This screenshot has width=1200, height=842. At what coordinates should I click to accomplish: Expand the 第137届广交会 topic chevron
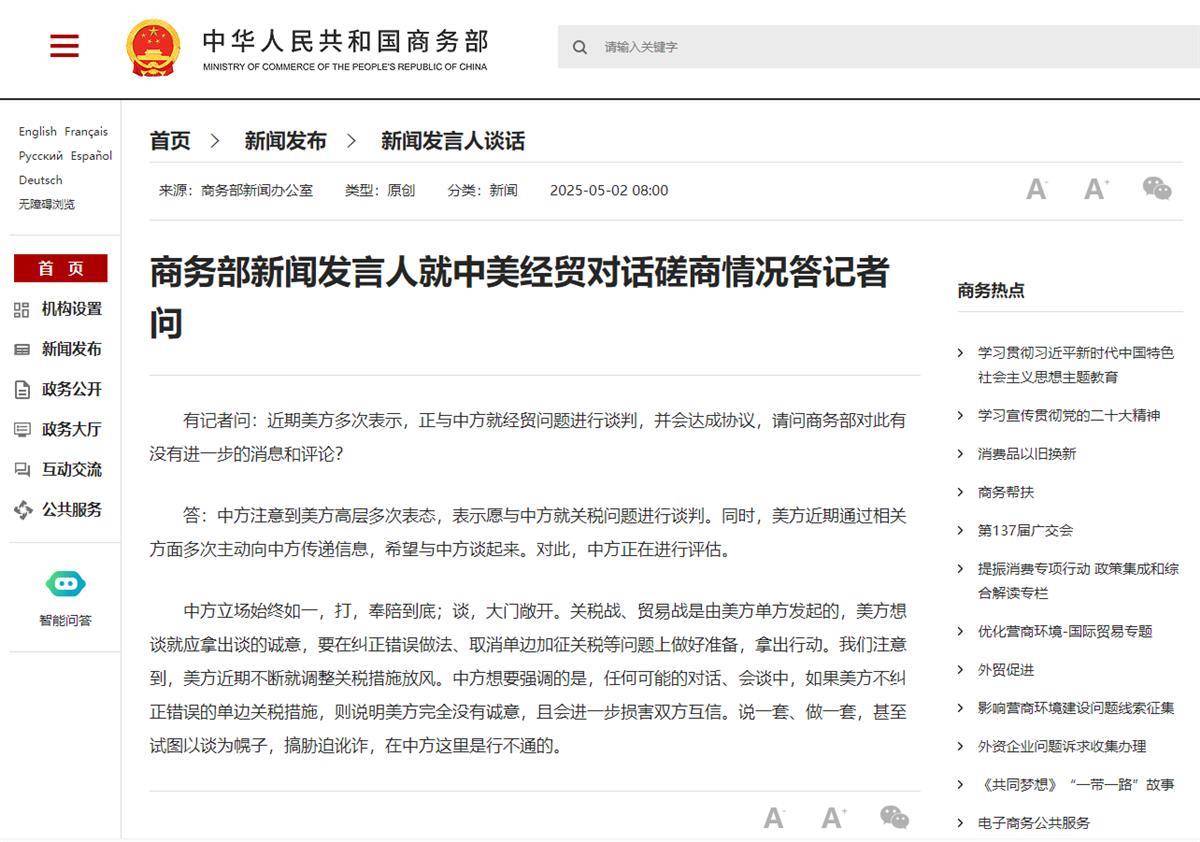[961, 530]
